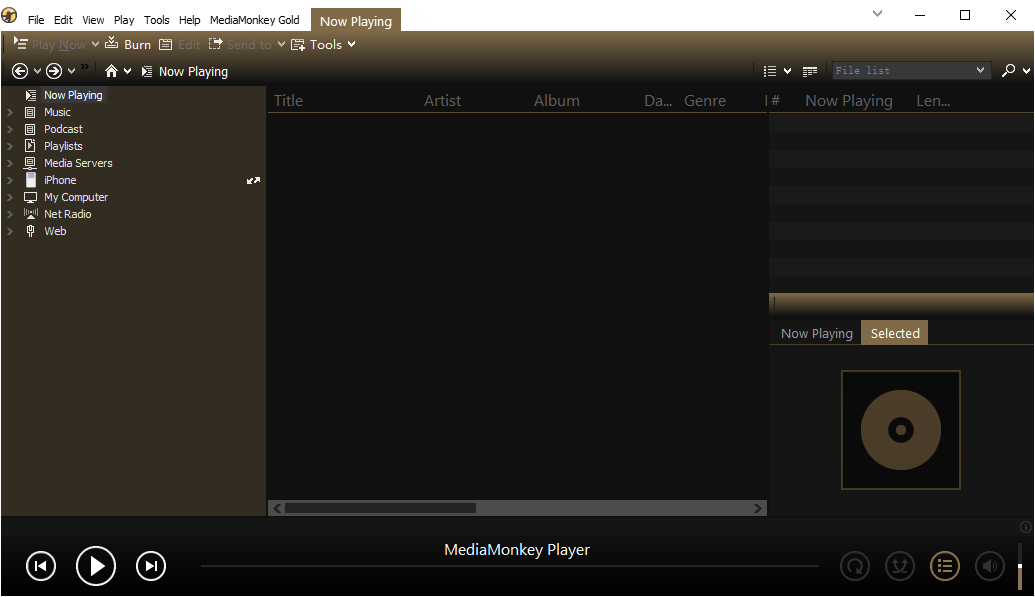The width and height of the screenshot is (1035, 597).
Task: Open the Edit menu
Action: tap(63, 20)
